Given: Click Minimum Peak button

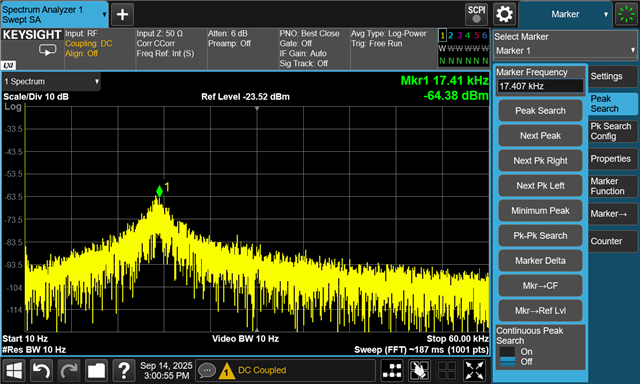Looking at the screenshot, I should [x=540, y=211].
